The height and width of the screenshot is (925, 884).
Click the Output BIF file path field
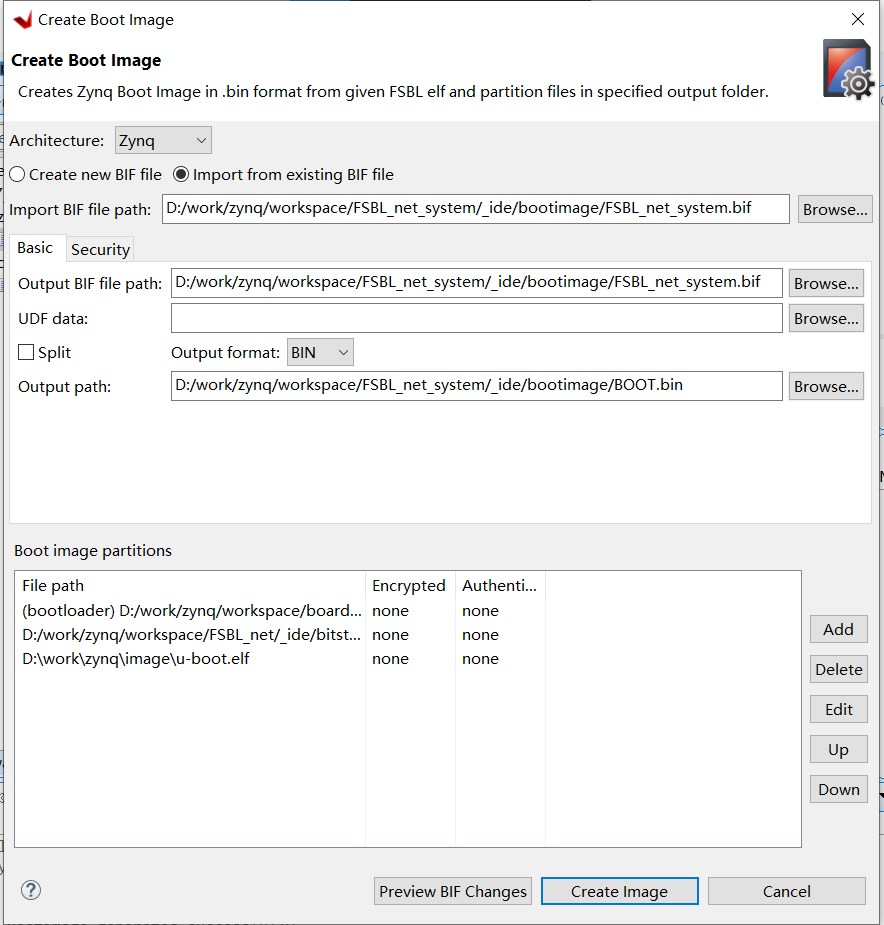(x=477, y=283)
